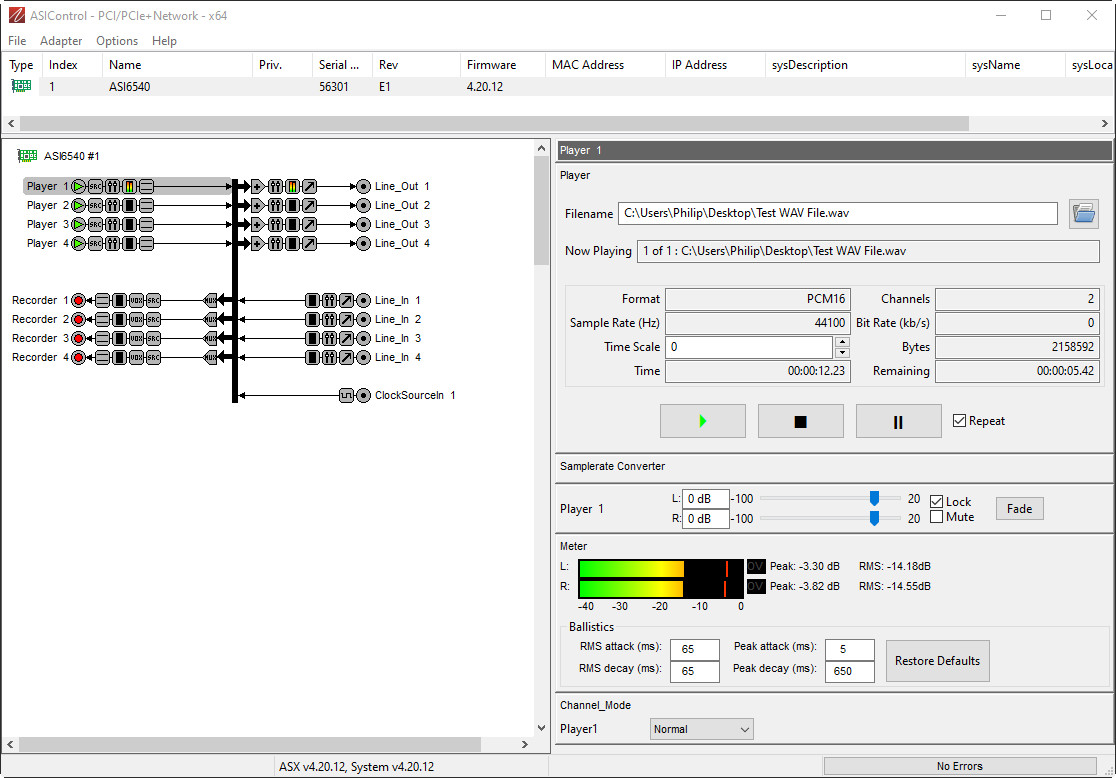1116x778 pixels.
Task: Click the Recorder 3 MUX node
Action: coord(210,338)
